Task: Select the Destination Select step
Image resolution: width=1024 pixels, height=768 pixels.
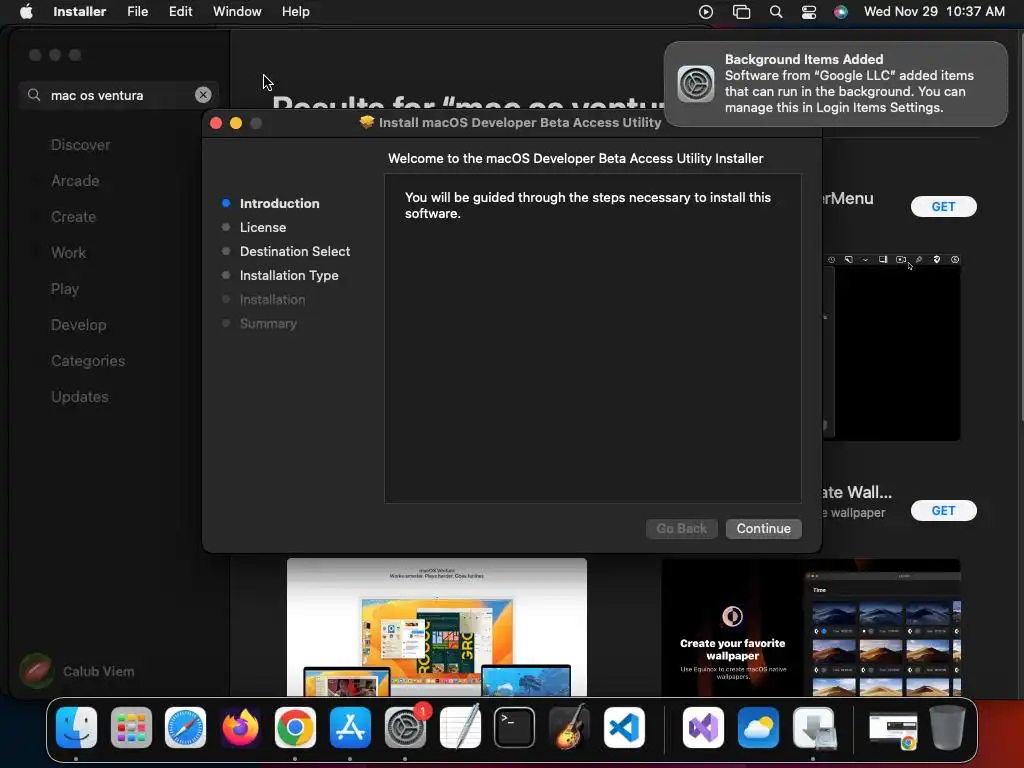Action: point(295,251)
